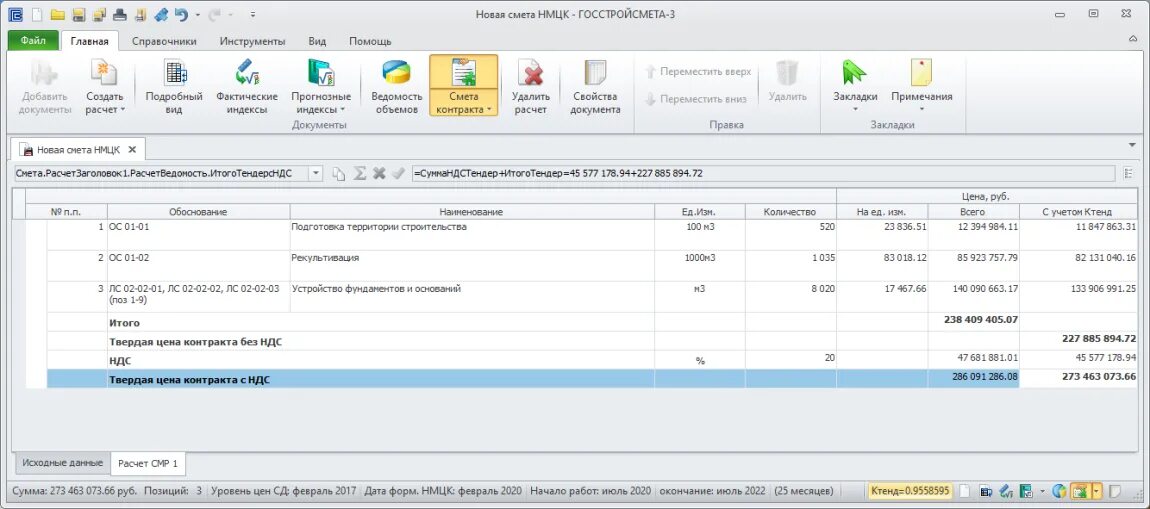Switch to the Инструменты ribbon tab
1150x509 pixels.
pyautogui.click(x=252, y=41)
